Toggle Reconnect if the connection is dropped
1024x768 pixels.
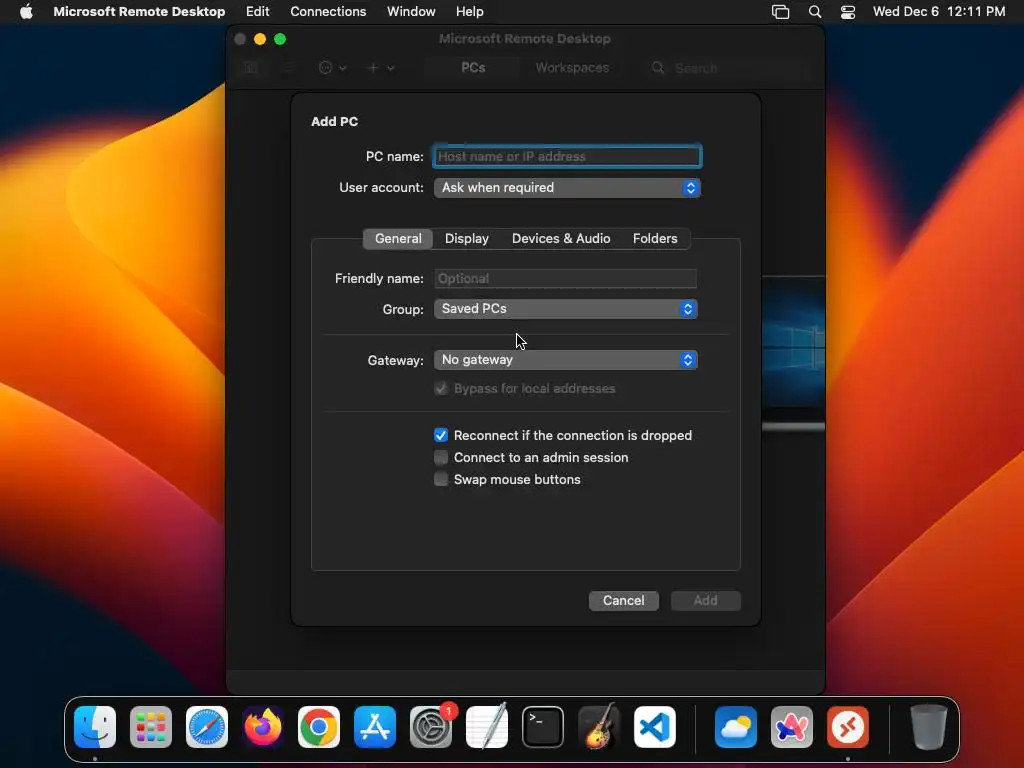pyautogui.click(x=441, y=436)
